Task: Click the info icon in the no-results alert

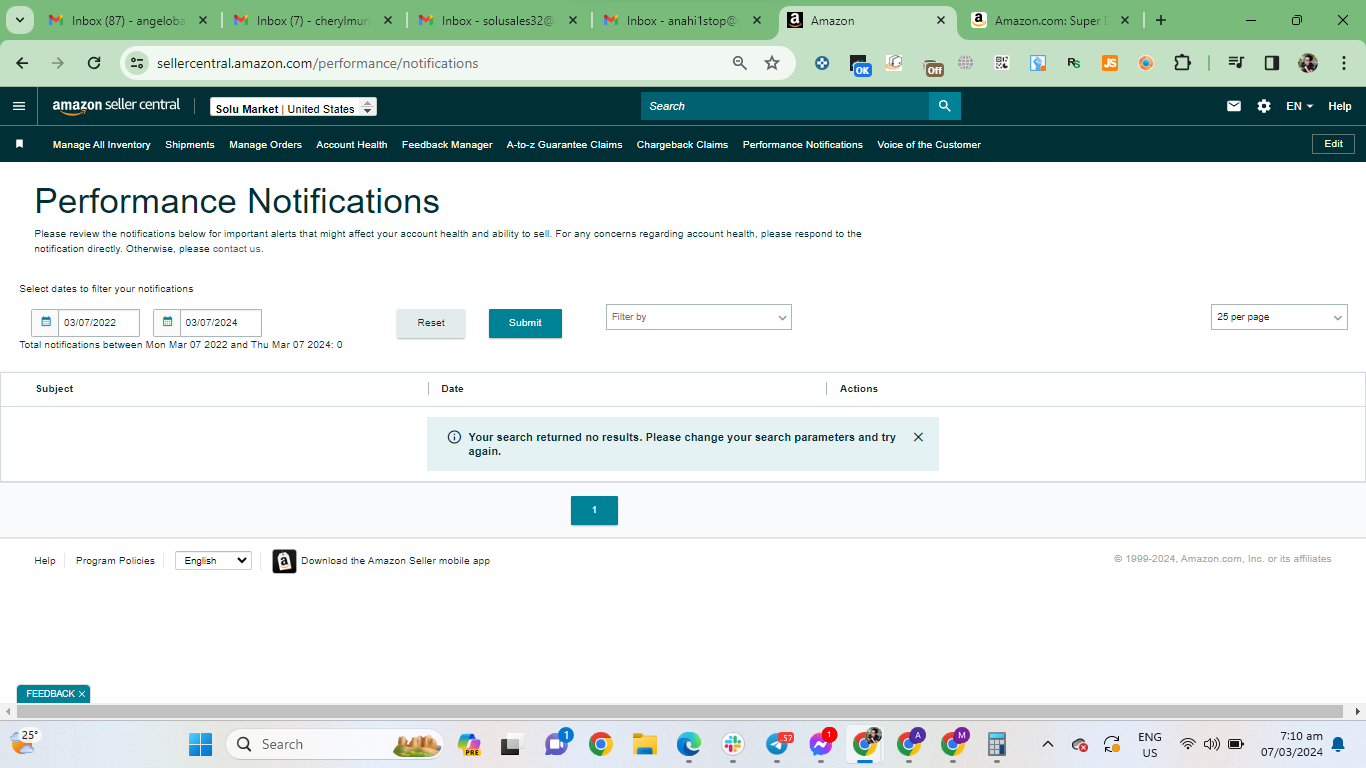Action: tap(454, 437)
